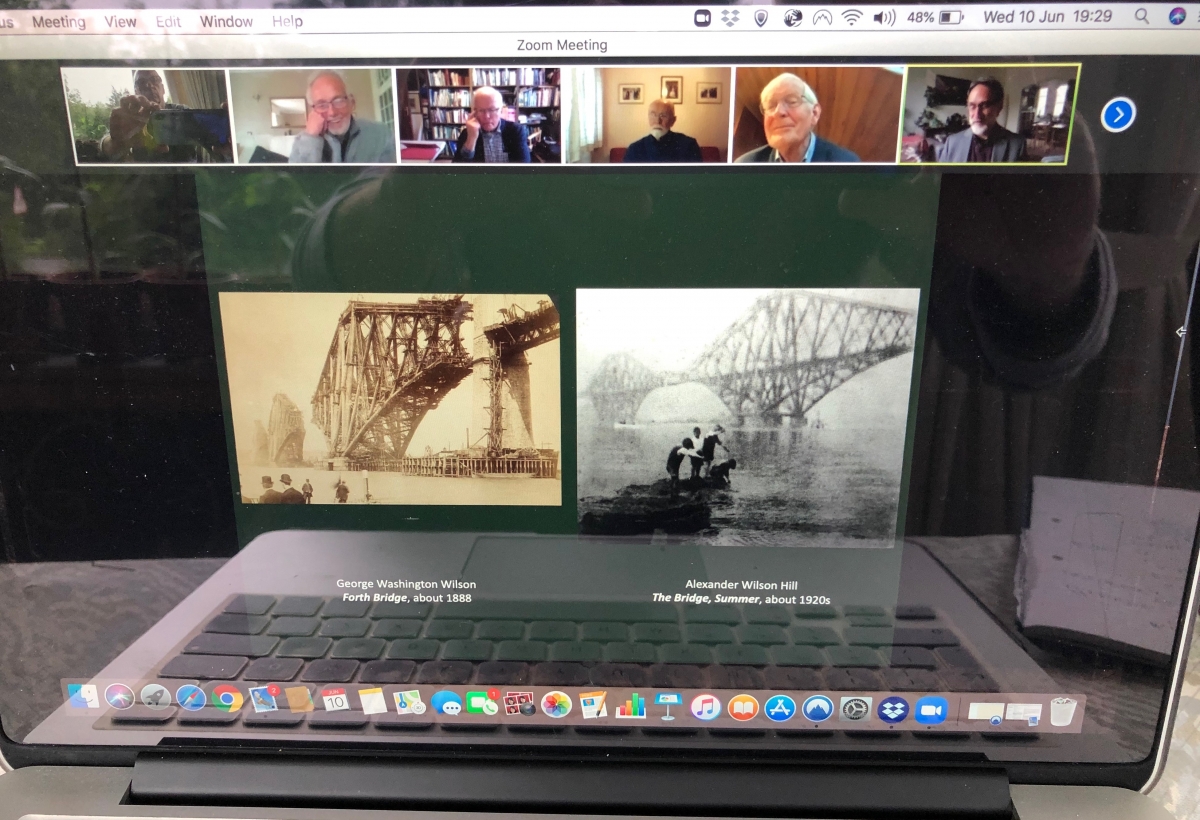The height and width of the screenshot is (820, 1200).
Task: Open Dropbox from the dock
Action: [x=893, y=710]
